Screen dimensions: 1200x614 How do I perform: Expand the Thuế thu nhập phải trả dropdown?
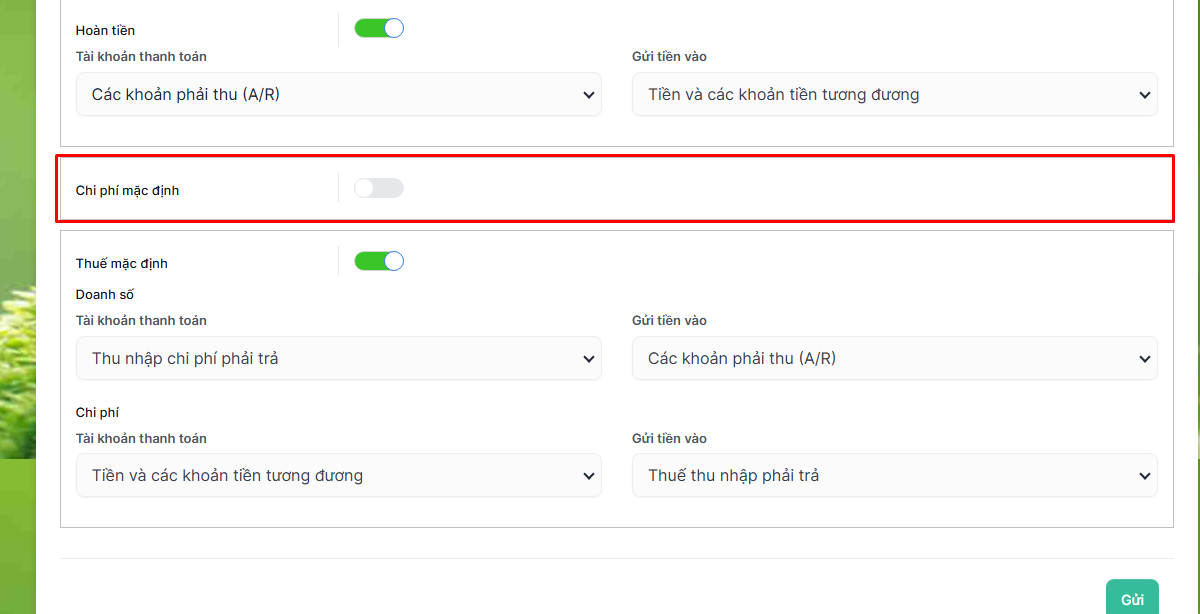point(894,476)
